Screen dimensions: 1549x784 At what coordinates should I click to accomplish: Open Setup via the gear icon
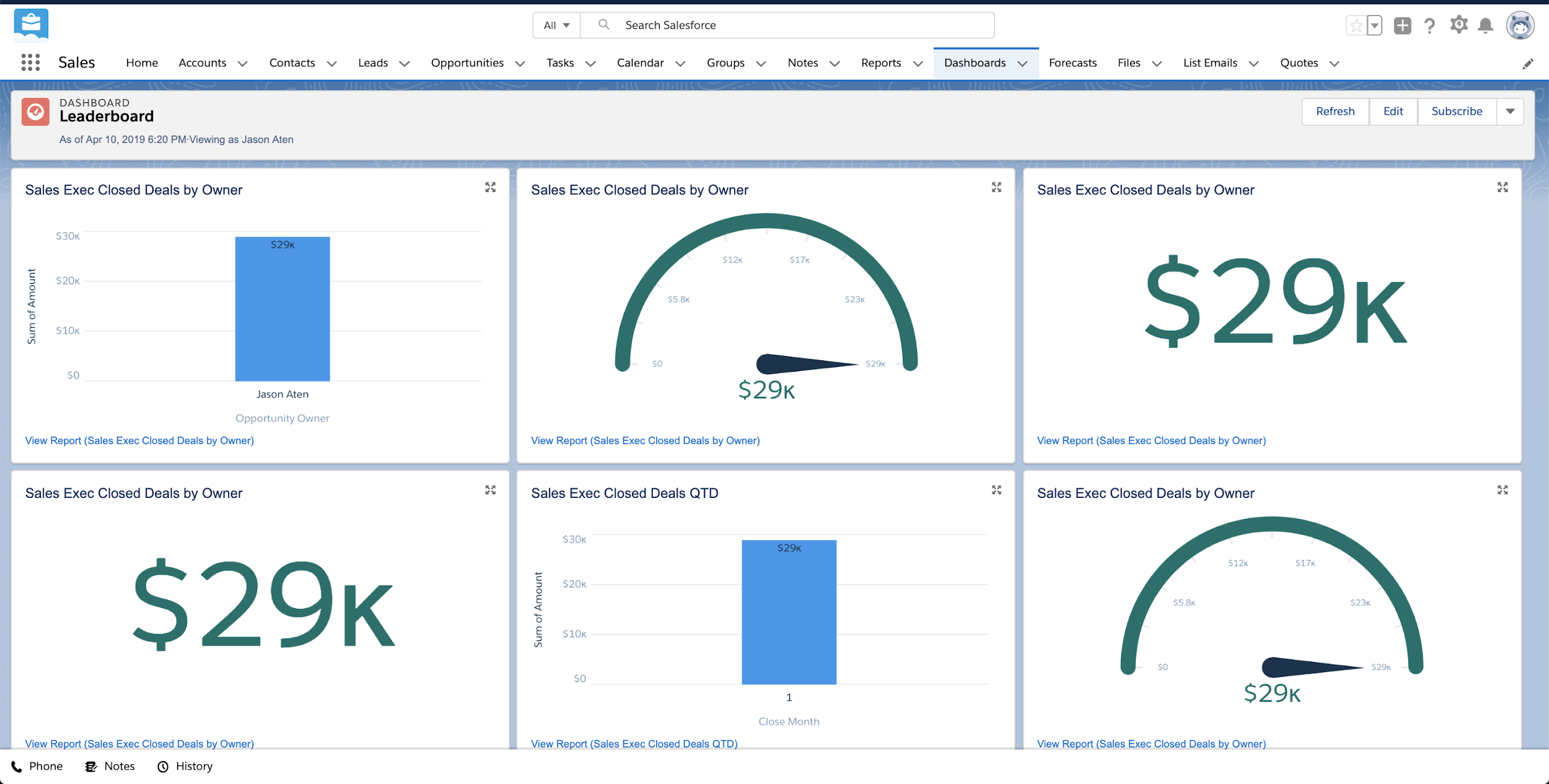tap(1459, 25)
